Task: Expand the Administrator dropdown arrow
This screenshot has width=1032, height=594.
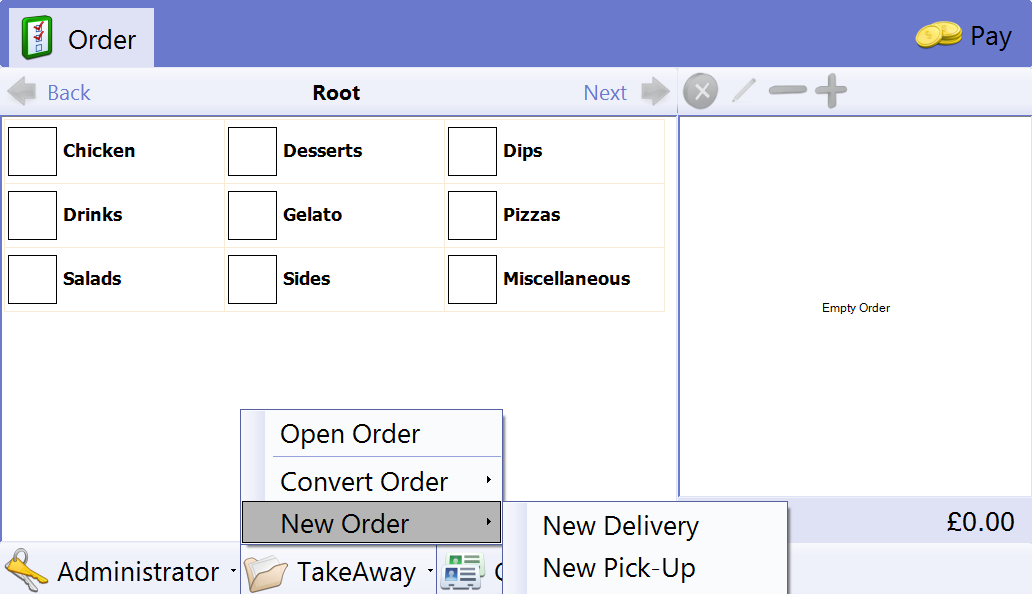Action: [x=233, y=572]
